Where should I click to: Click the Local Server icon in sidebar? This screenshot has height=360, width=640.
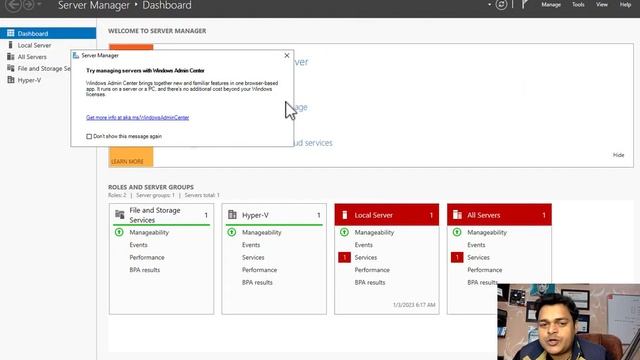[x=11, y=45]
